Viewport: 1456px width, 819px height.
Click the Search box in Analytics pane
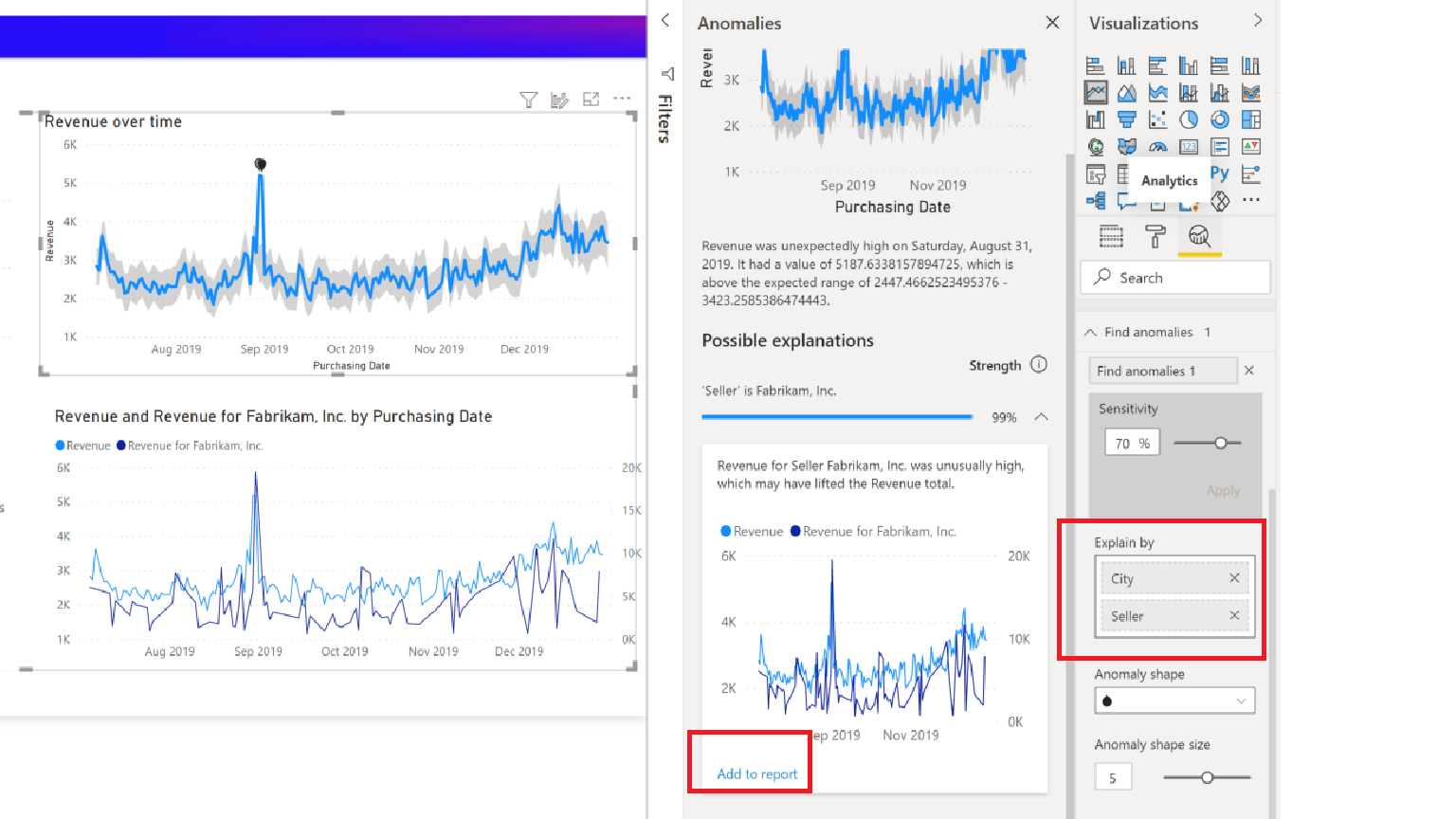[x=1175, y=278]
